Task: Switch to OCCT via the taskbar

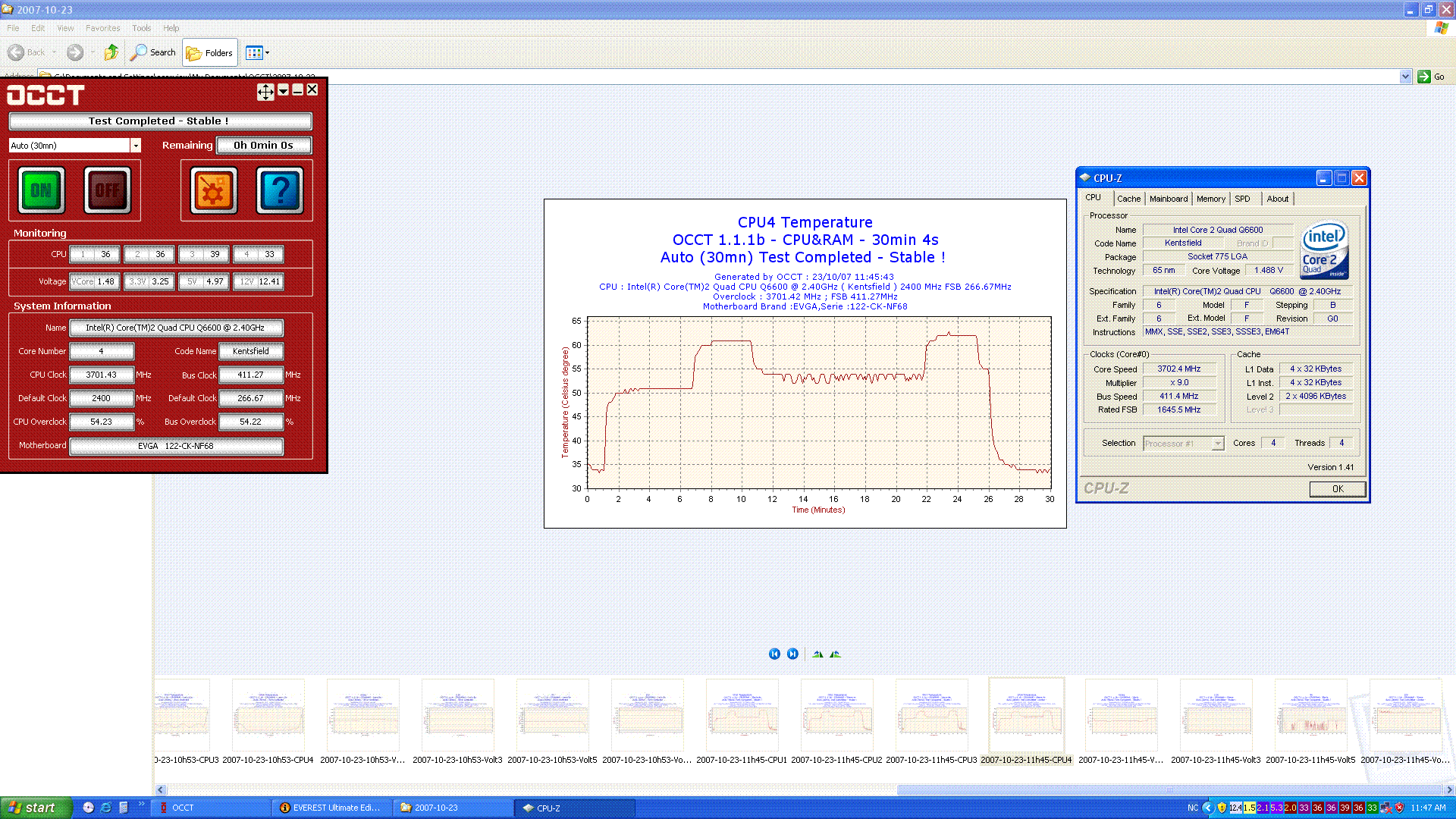Action: pos(212,808)
